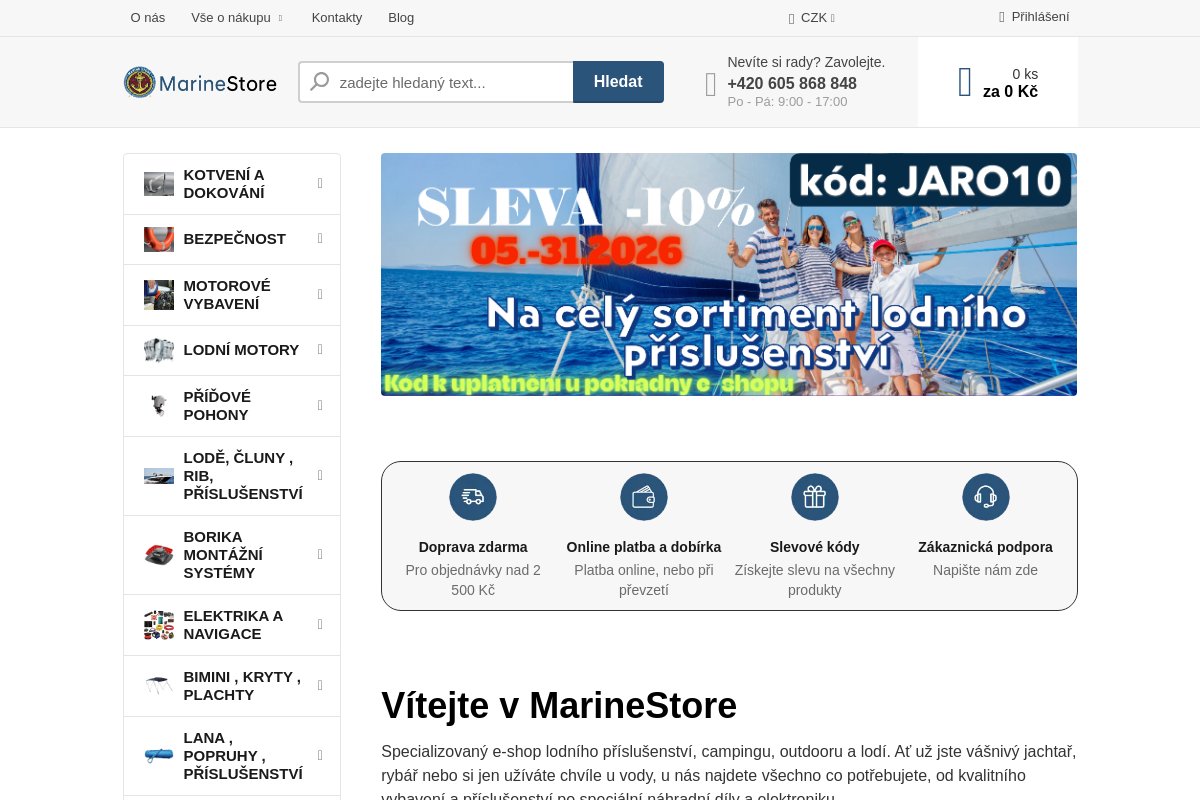1200x800 pixels.
Task: Click the Lana, popruhy rope thumbnail
Action: [x=159, y=755]
